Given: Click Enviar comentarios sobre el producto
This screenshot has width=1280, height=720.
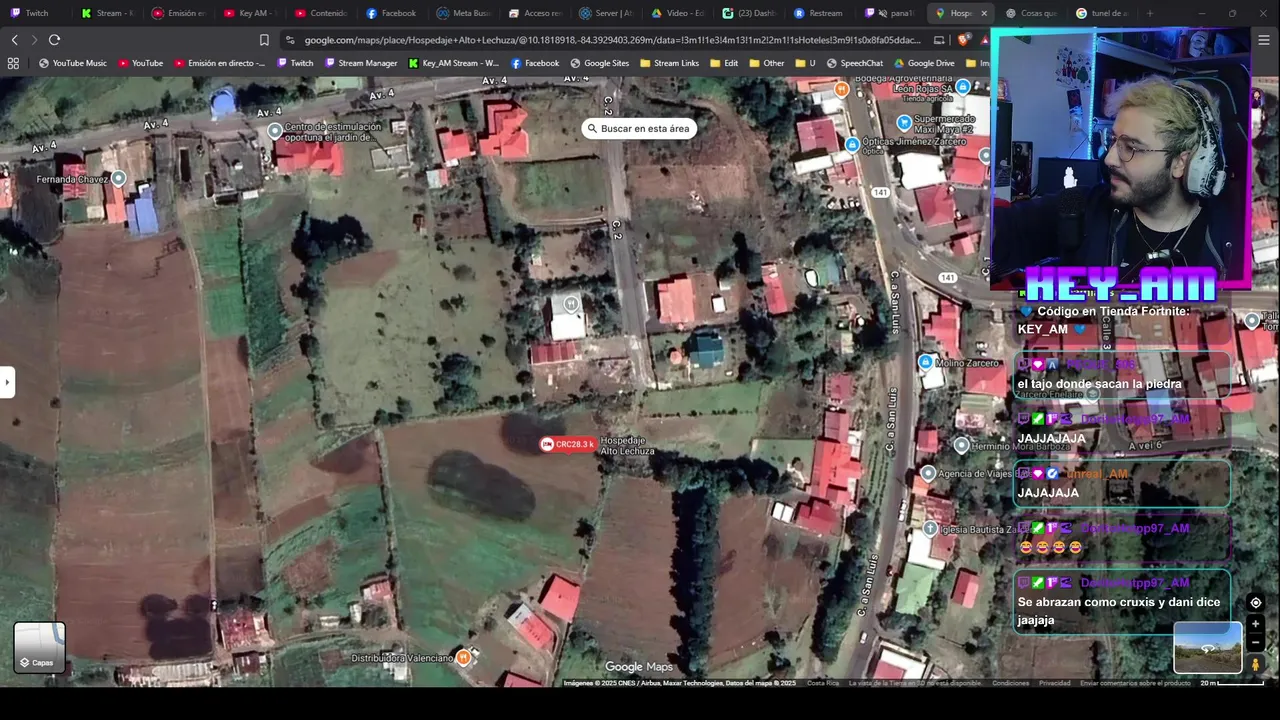Looking at the screenshot, I should pyautogui.click(x=1135, y=683).
